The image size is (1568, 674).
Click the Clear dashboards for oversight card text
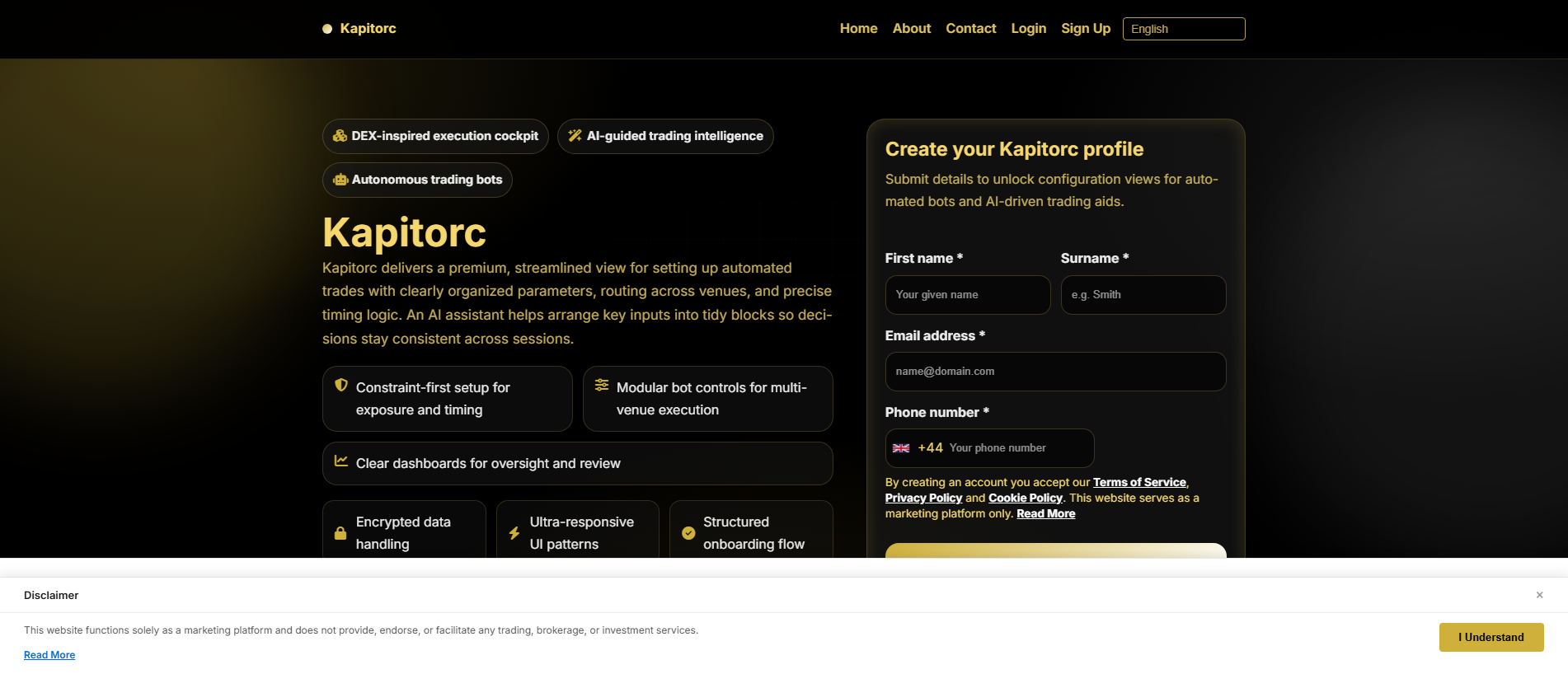[x=488, y=464]
